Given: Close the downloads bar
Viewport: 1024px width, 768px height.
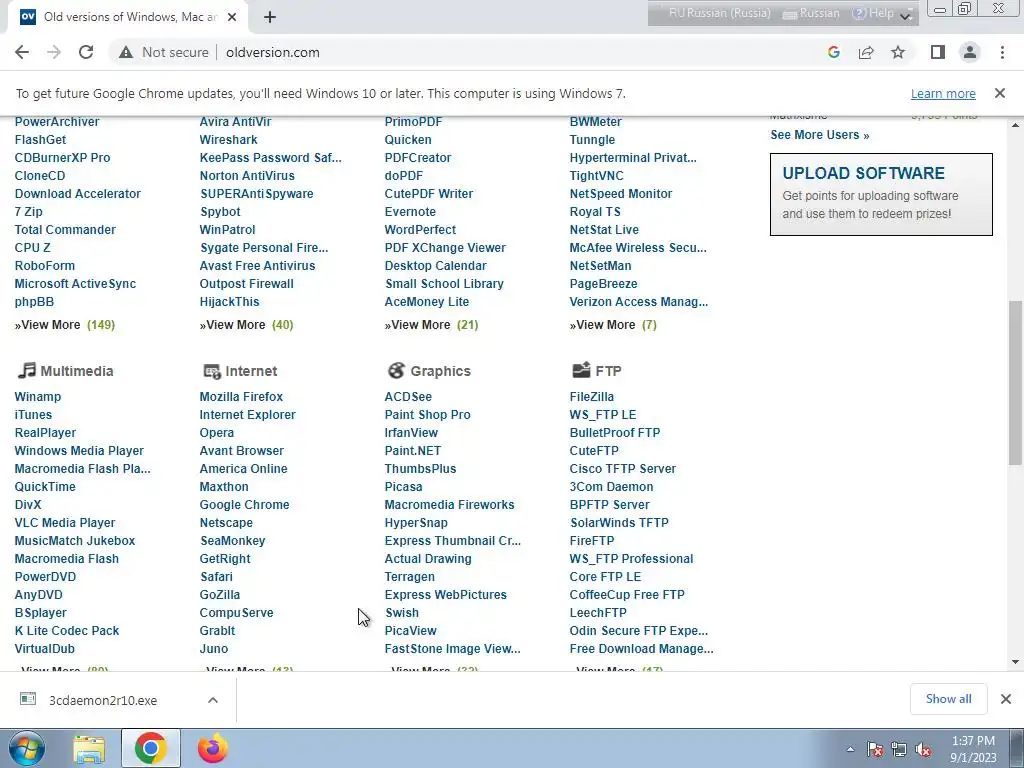Looking at the screenshot, I should [1006, 699].
